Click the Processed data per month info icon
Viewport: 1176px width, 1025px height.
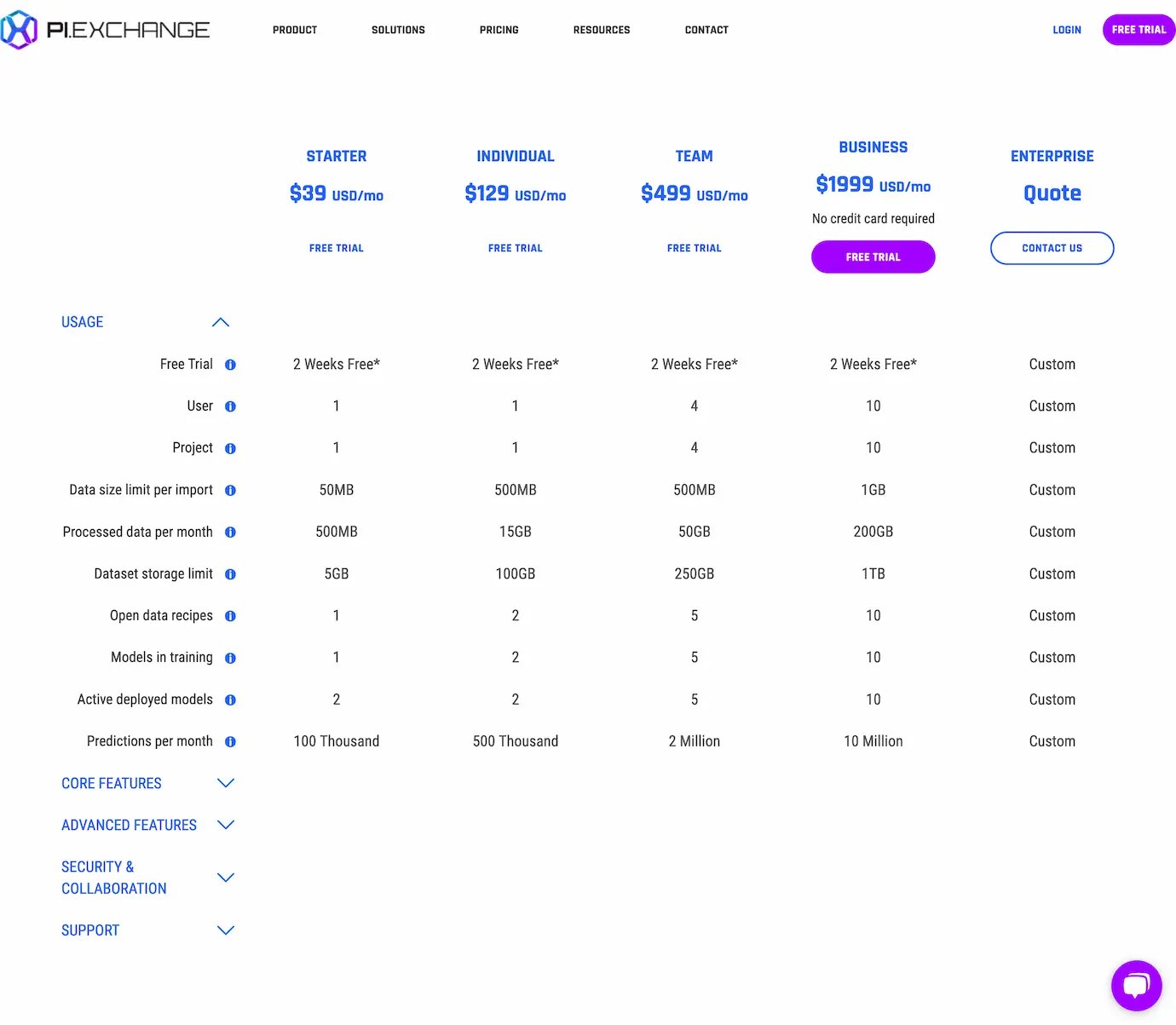pos(230,532)
